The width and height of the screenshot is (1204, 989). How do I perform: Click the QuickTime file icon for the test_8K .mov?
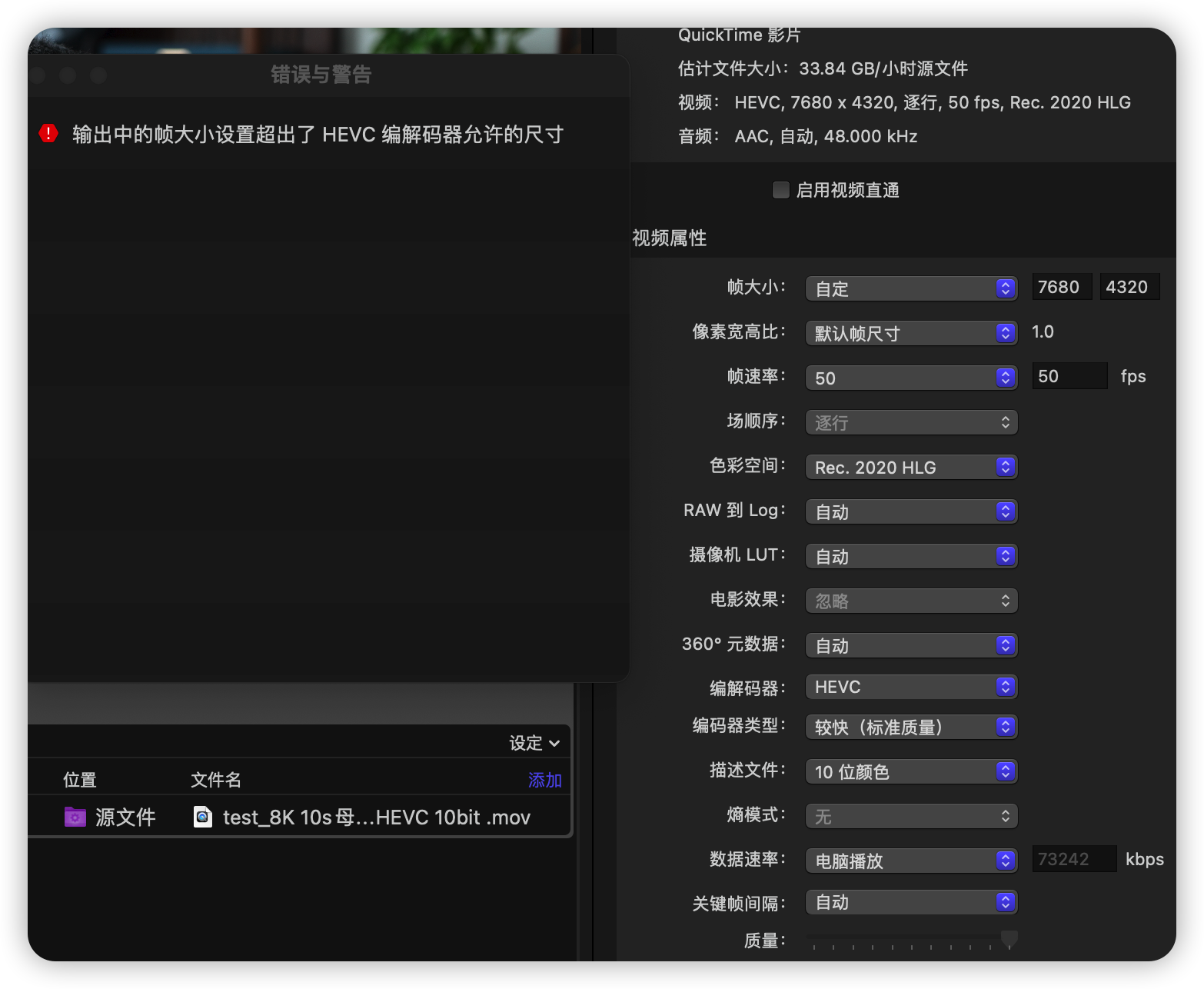(203, 817)
